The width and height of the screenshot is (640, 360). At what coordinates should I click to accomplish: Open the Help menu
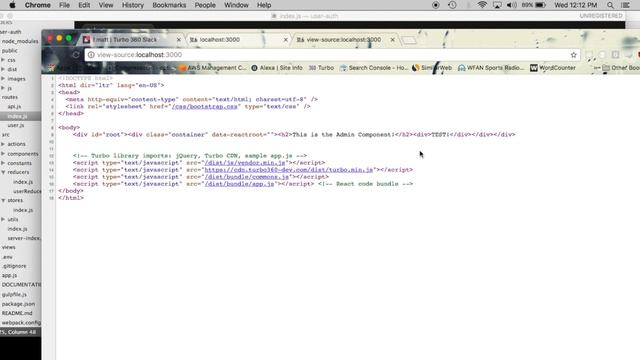264,5
